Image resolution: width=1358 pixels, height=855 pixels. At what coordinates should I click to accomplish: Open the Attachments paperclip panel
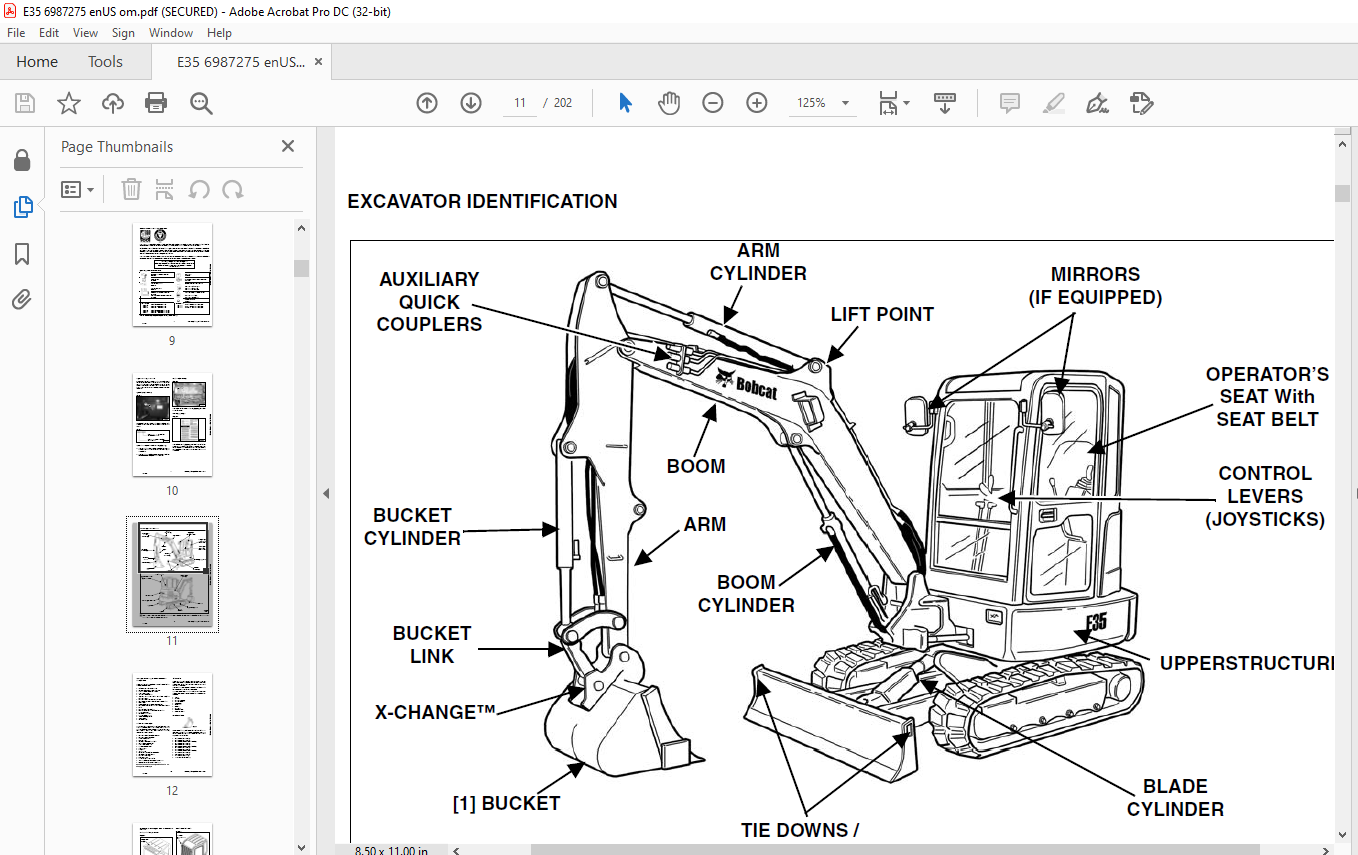tap(22, 300)
